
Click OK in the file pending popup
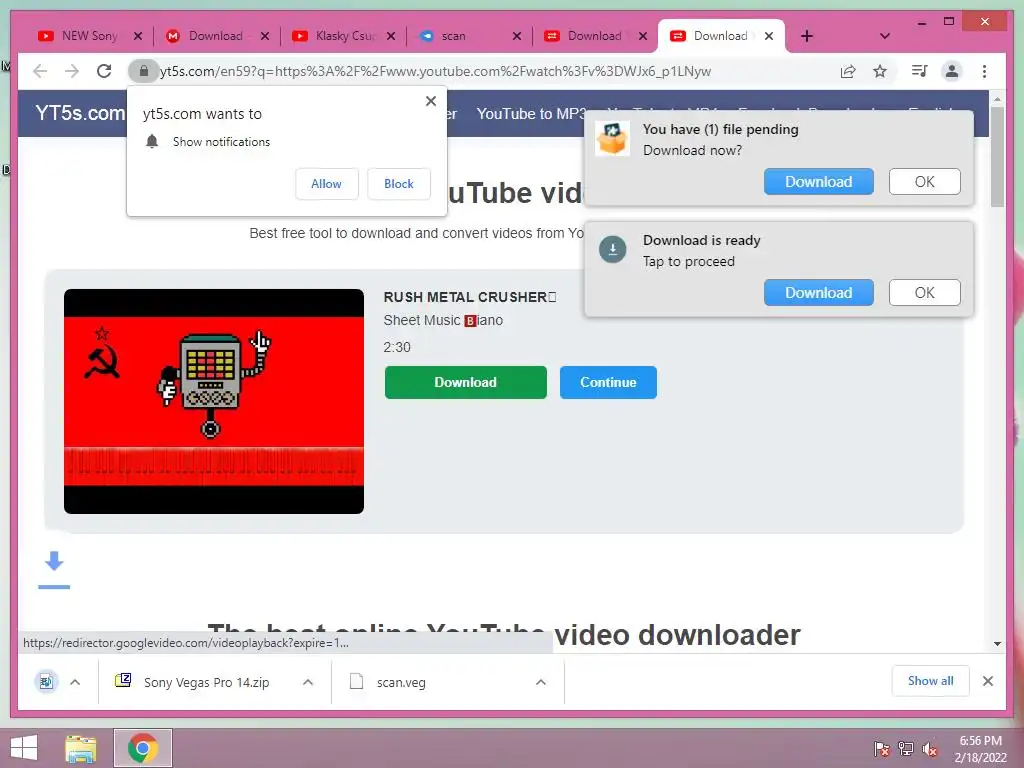(x=924, y=182)
